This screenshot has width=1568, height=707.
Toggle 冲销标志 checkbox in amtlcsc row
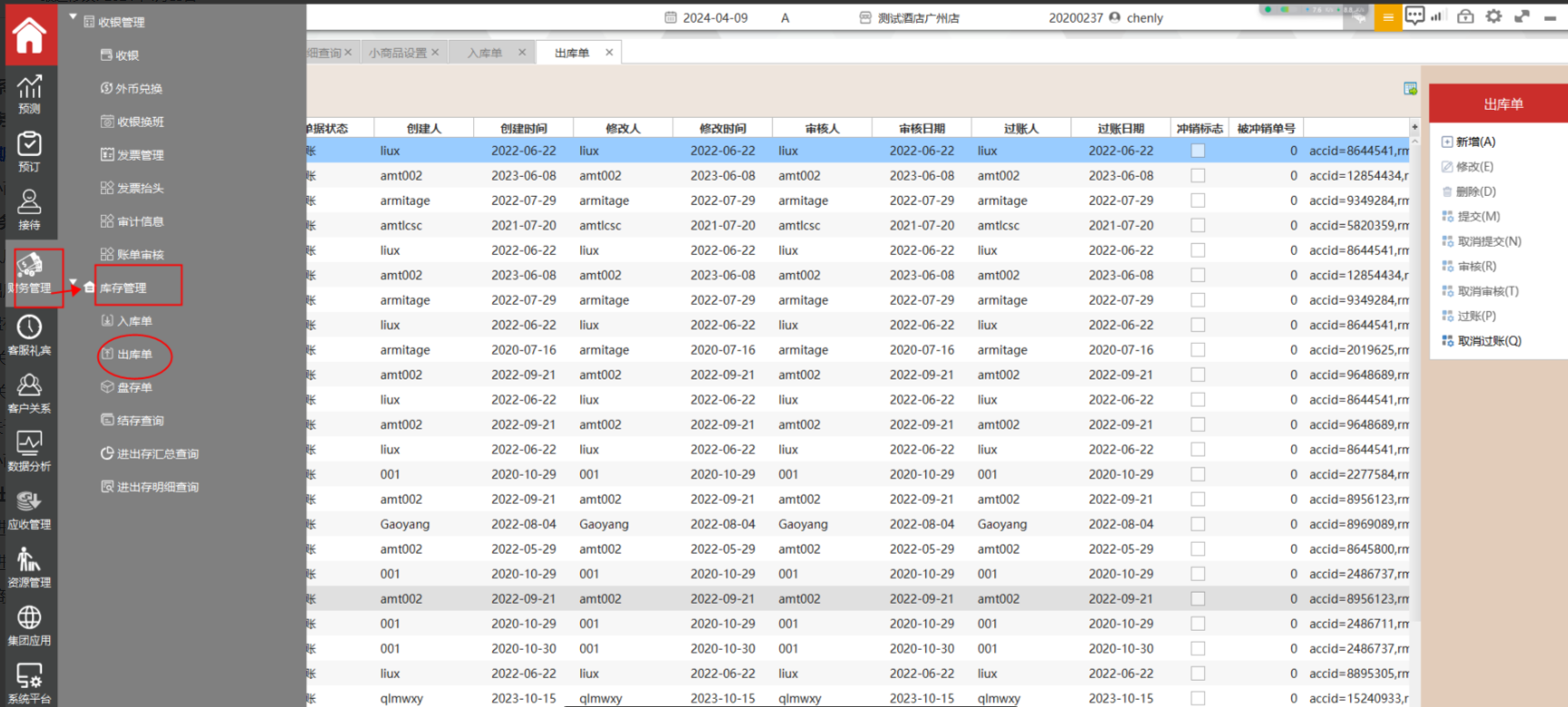point(1198,225)
